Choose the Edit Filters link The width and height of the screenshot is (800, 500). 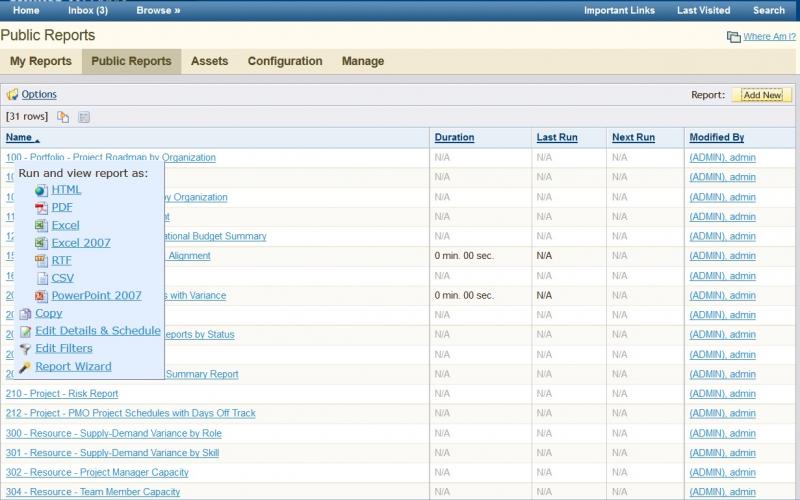(x=64, y=348)
